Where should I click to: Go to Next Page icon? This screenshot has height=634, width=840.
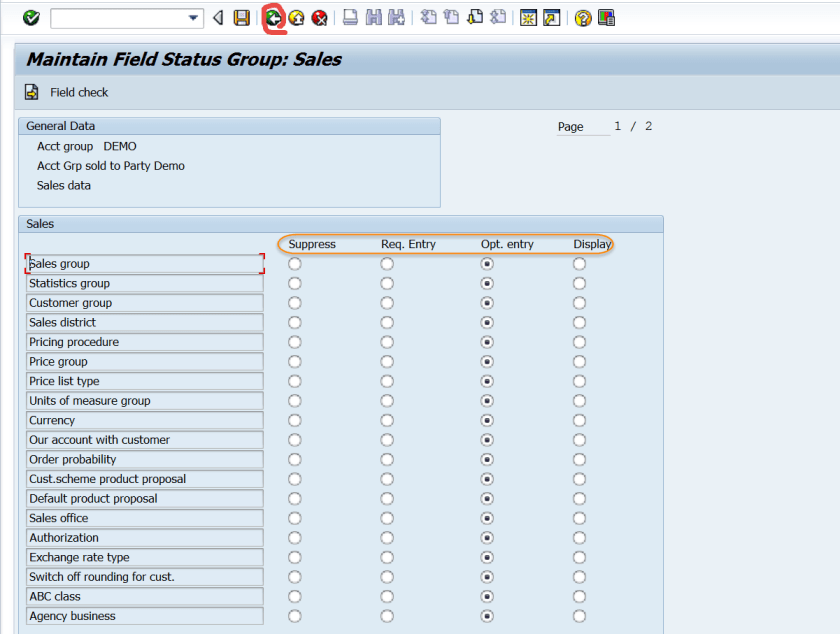(x=475, y=18)
